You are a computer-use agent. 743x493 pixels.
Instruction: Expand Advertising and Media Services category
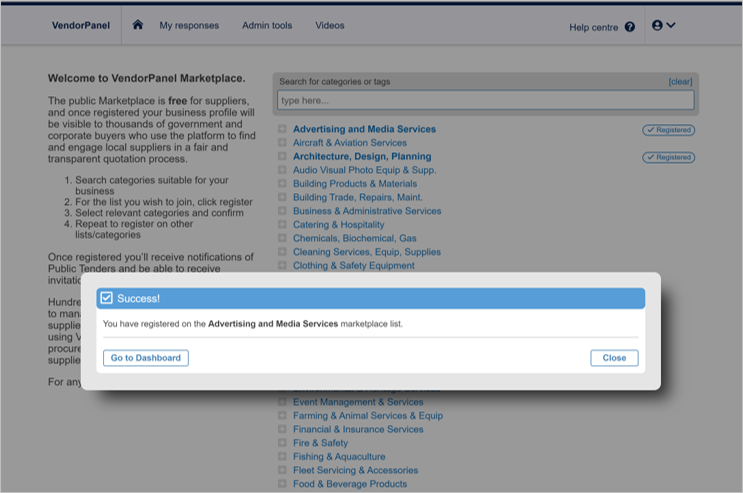click(282, 129)
